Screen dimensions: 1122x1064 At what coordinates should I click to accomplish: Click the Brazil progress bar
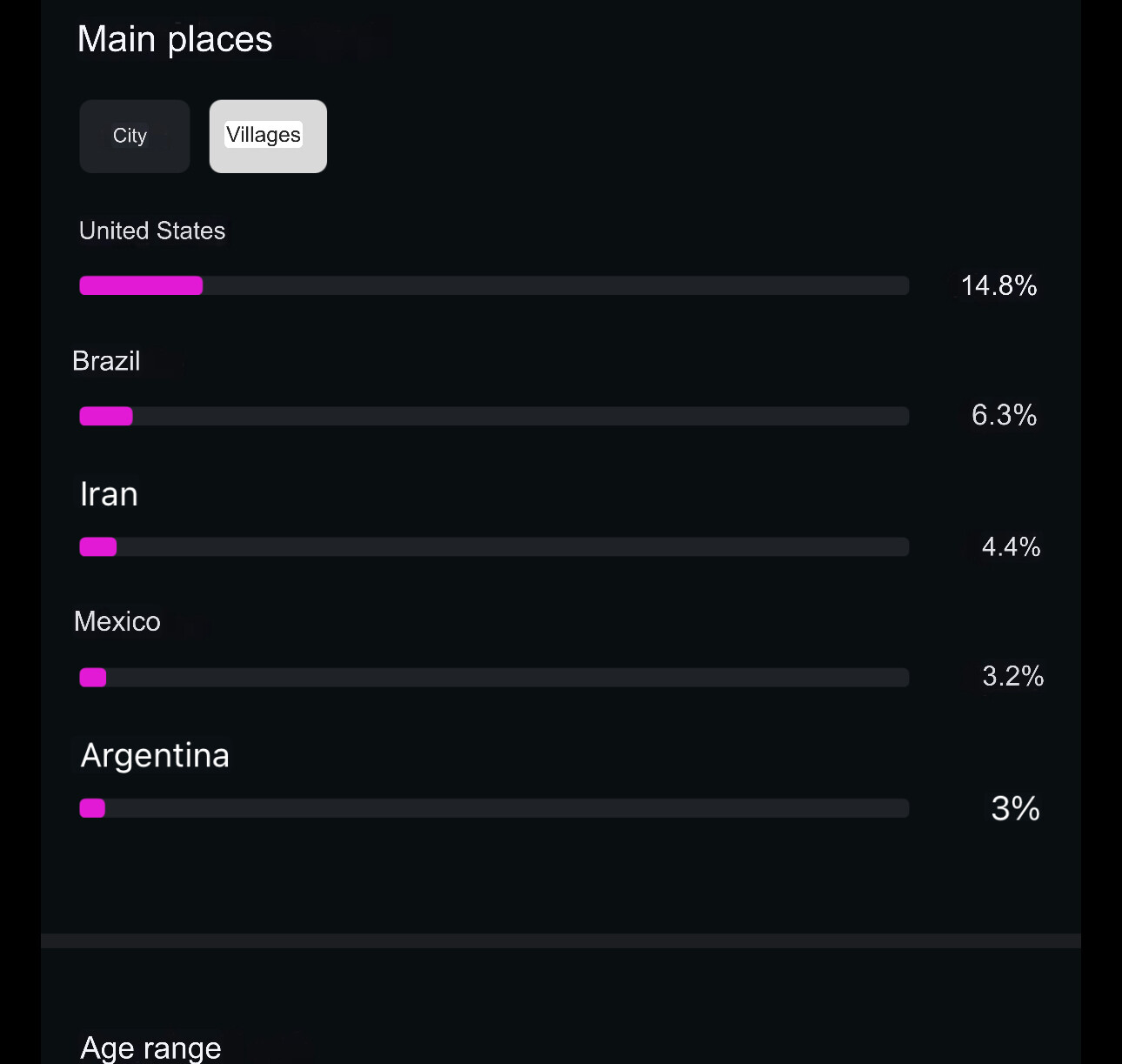coord(494,416)
